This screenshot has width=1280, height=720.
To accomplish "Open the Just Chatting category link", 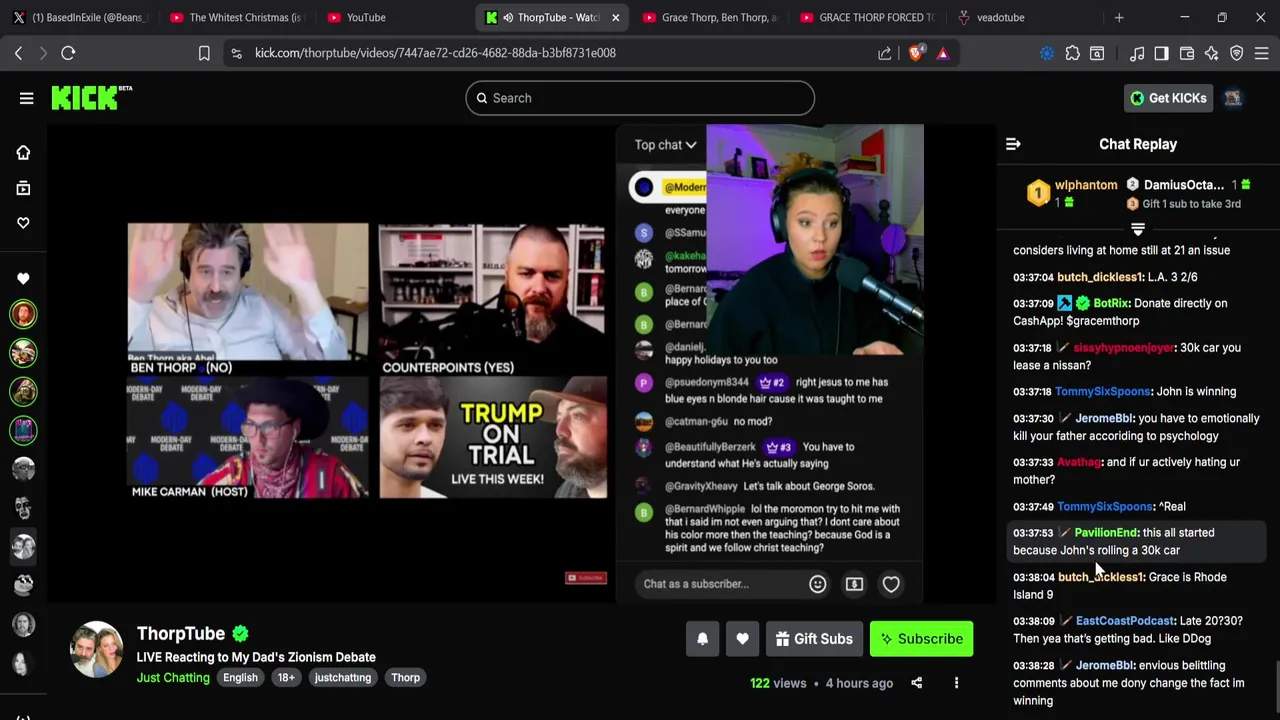I will tap(173, 678).
